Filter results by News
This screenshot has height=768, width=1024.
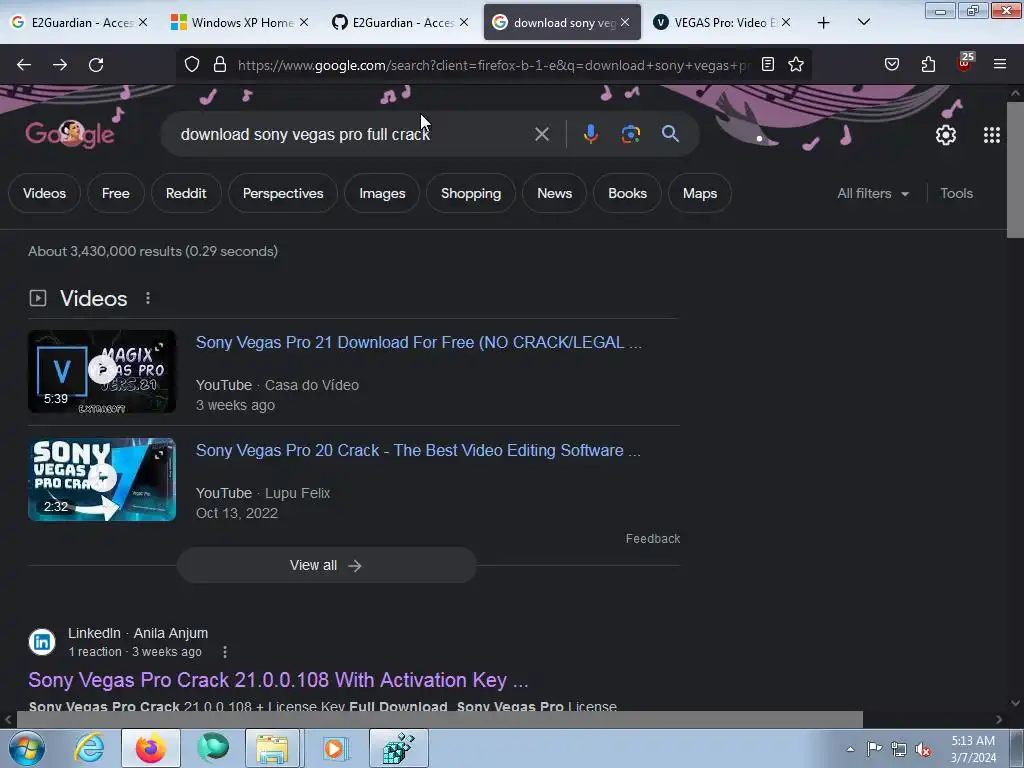click(x=554, y=193)
